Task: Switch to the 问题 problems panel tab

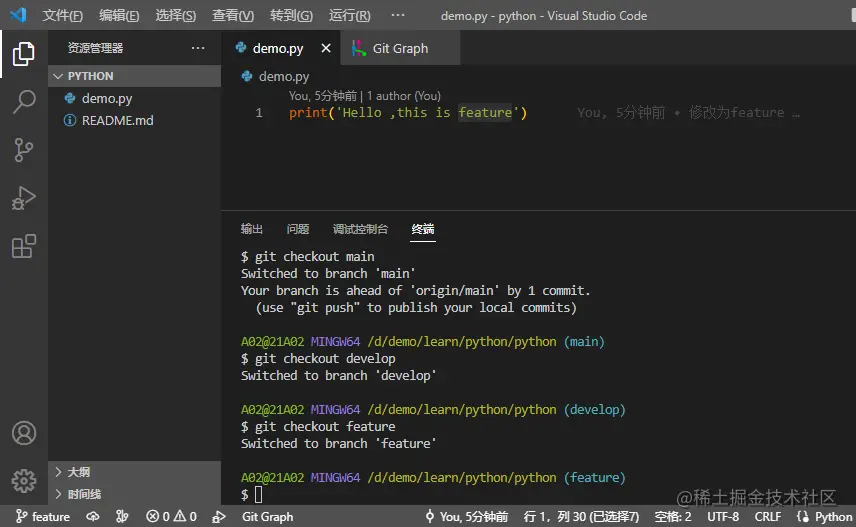Action: point(298,229)
